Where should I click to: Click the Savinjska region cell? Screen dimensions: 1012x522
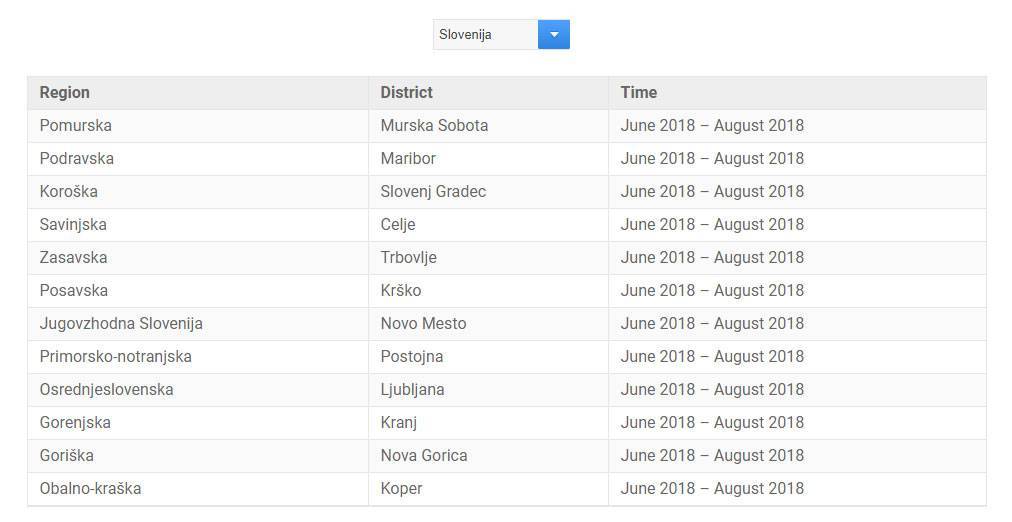tap(73, 225)
